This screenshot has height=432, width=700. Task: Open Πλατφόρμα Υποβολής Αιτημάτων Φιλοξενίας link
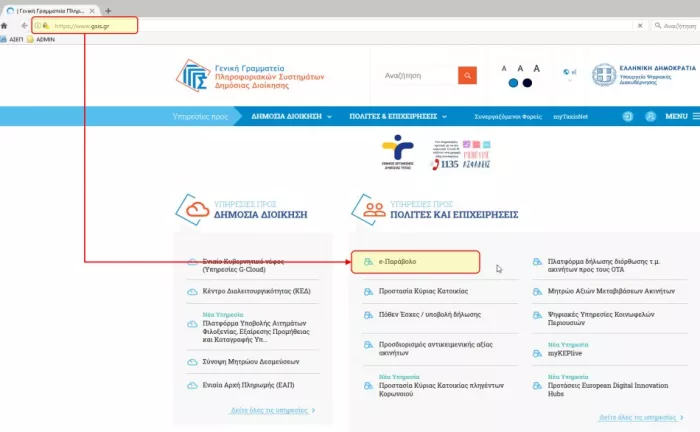(256, 331)
